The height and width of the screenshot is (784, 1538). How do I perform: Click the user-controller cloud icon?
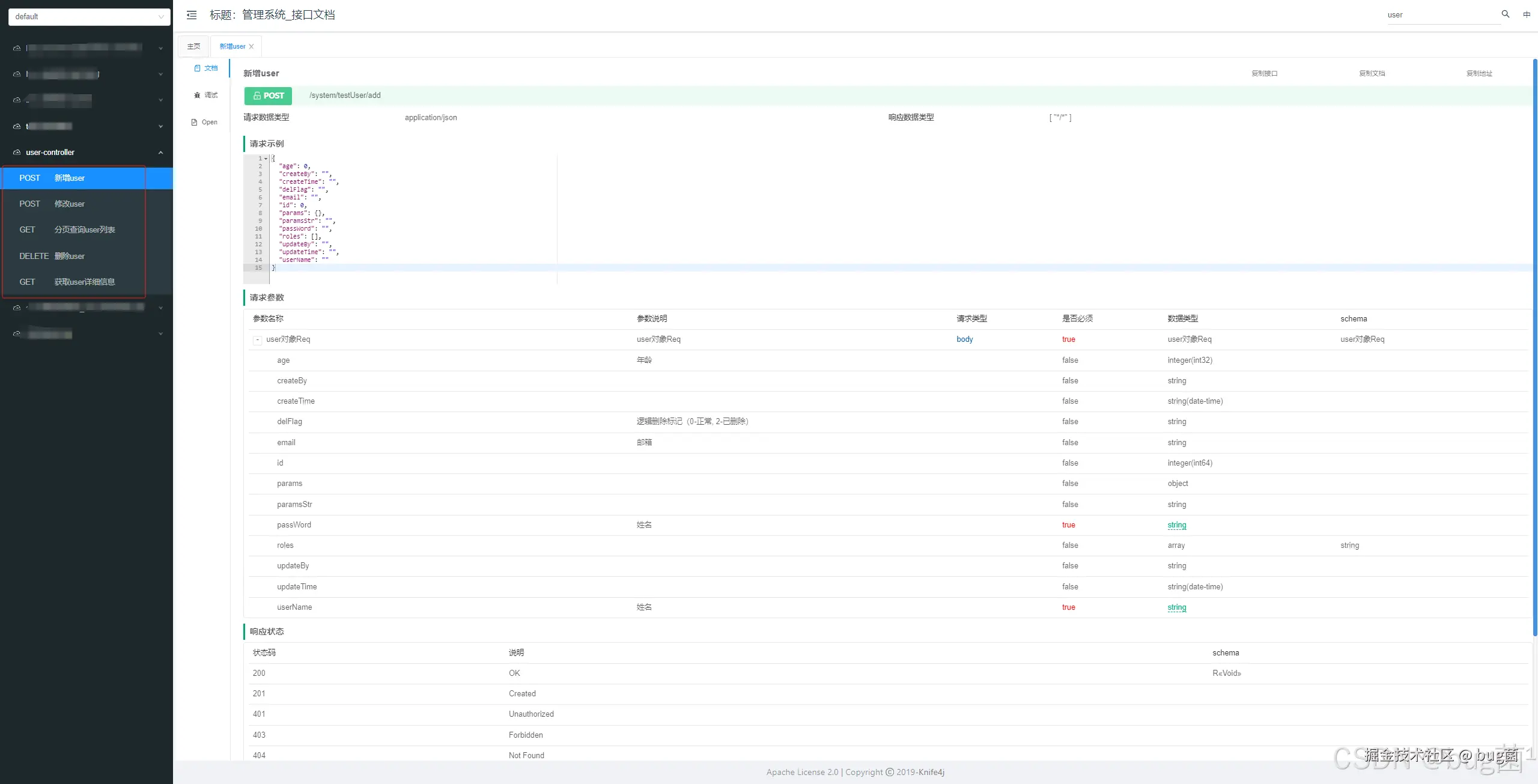[17, 153]
